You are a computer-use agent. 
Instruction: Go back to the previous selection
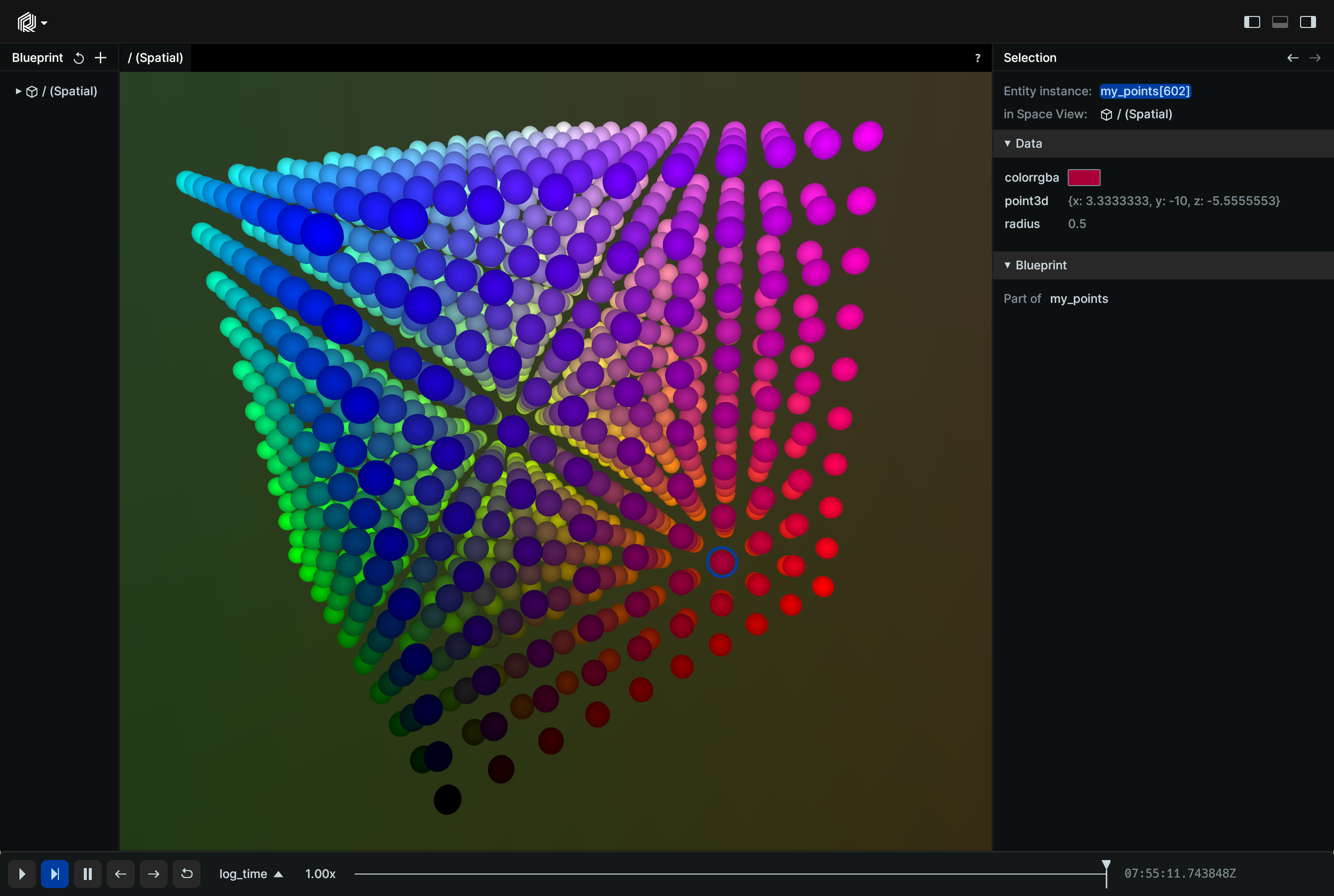click(x=1292, y=58)
